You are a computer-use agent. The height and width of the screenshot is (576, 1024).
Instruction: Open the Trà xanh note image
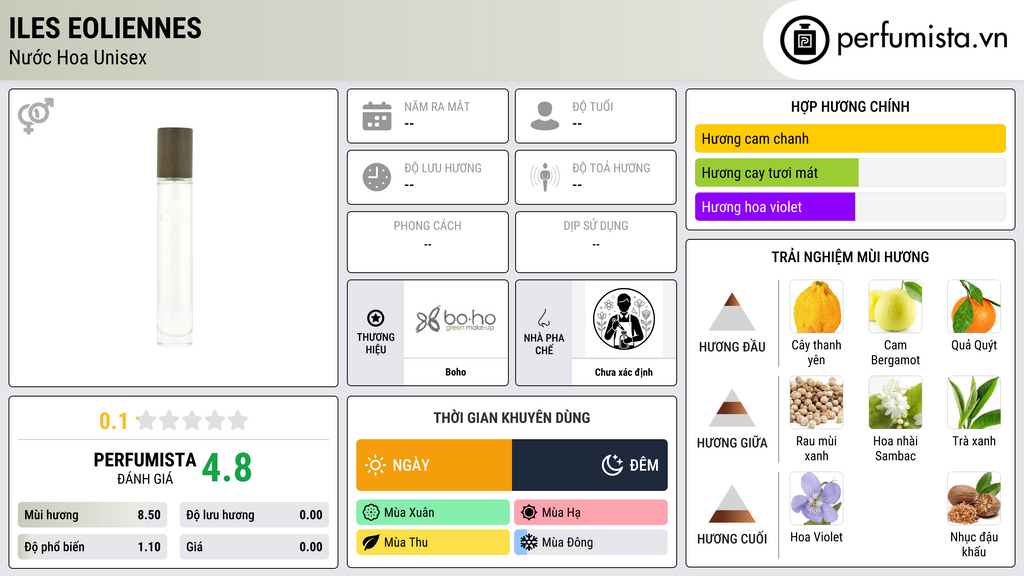974,402
